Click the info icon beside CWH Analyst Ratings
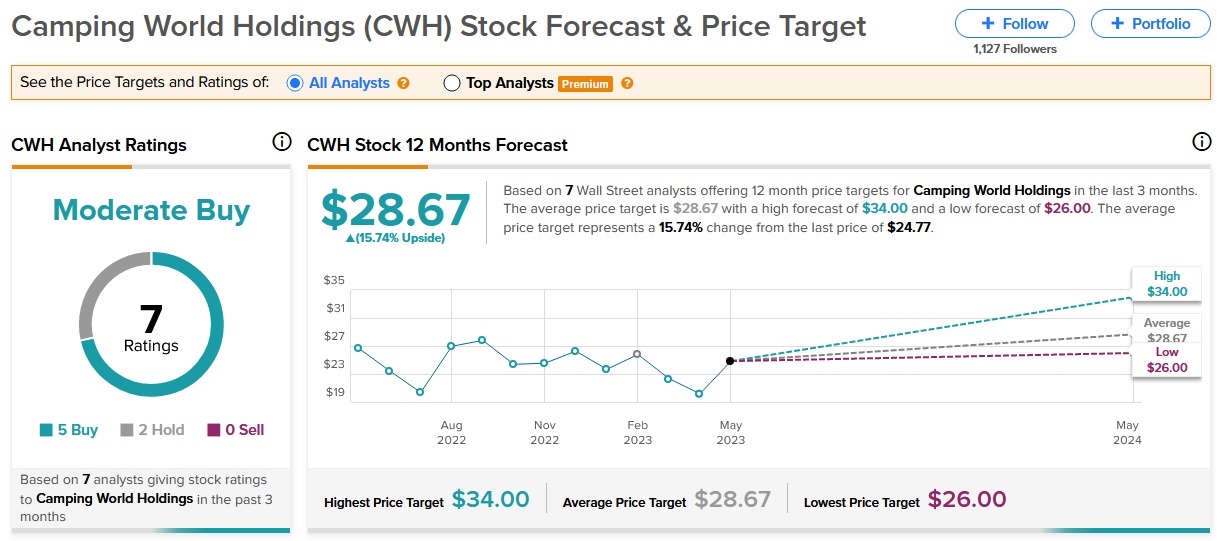Viewport: 1223px width, 541px height. click(x=282, y=142)
